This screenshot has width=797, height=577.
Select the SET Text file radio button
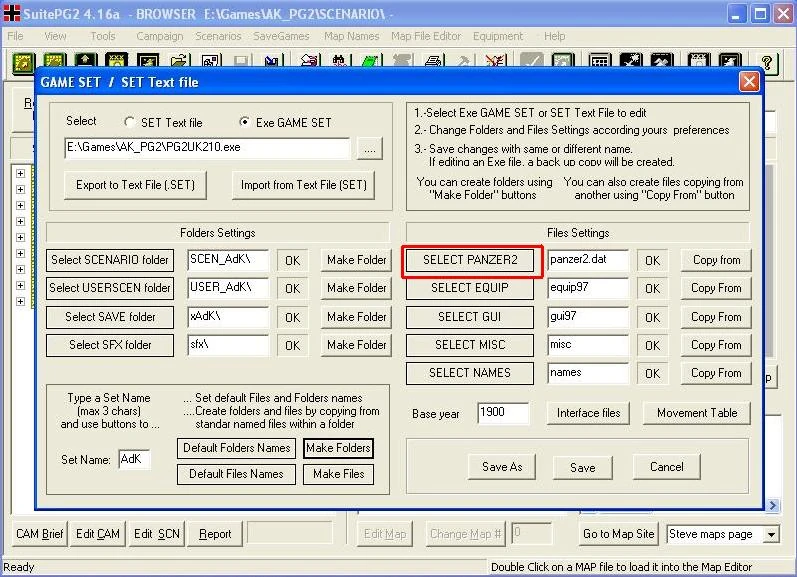coord(130,122)
